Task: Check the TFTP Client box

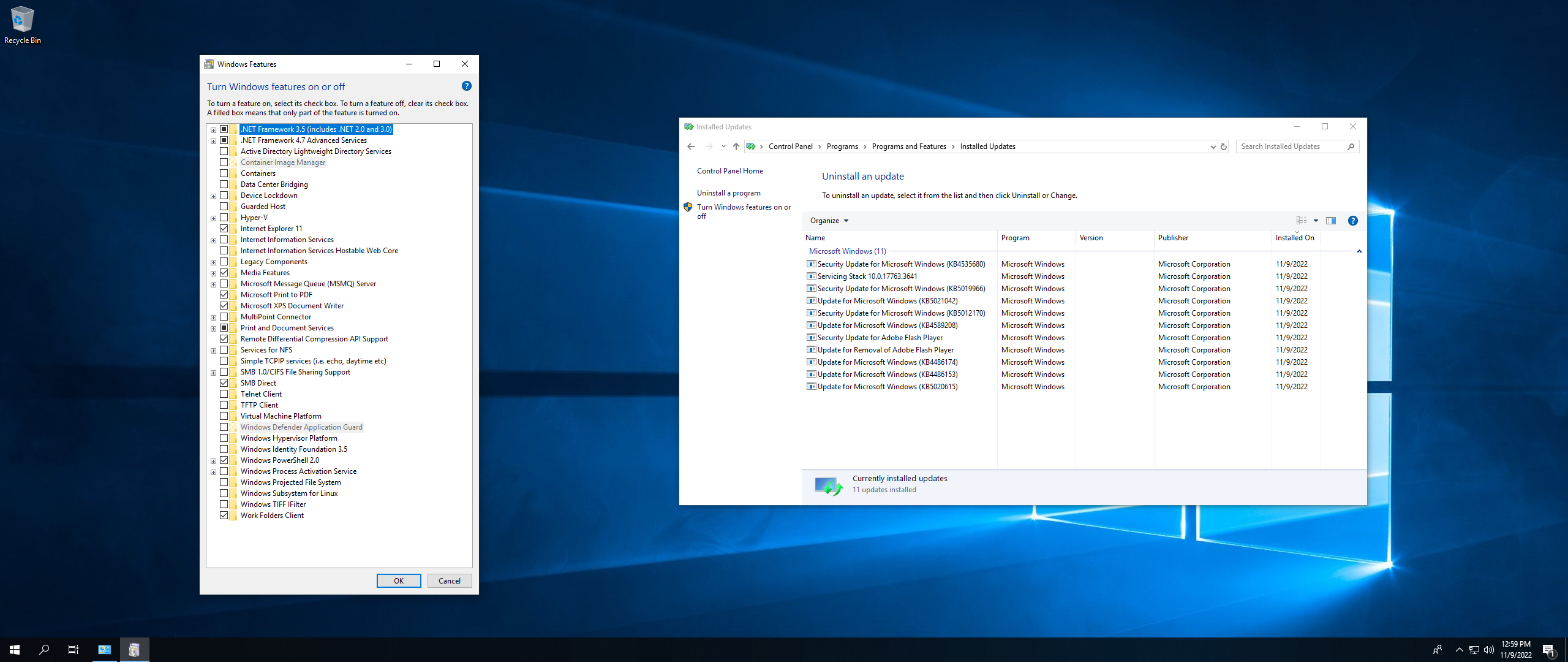Action: pyautogui.click(x=224, y=405)
